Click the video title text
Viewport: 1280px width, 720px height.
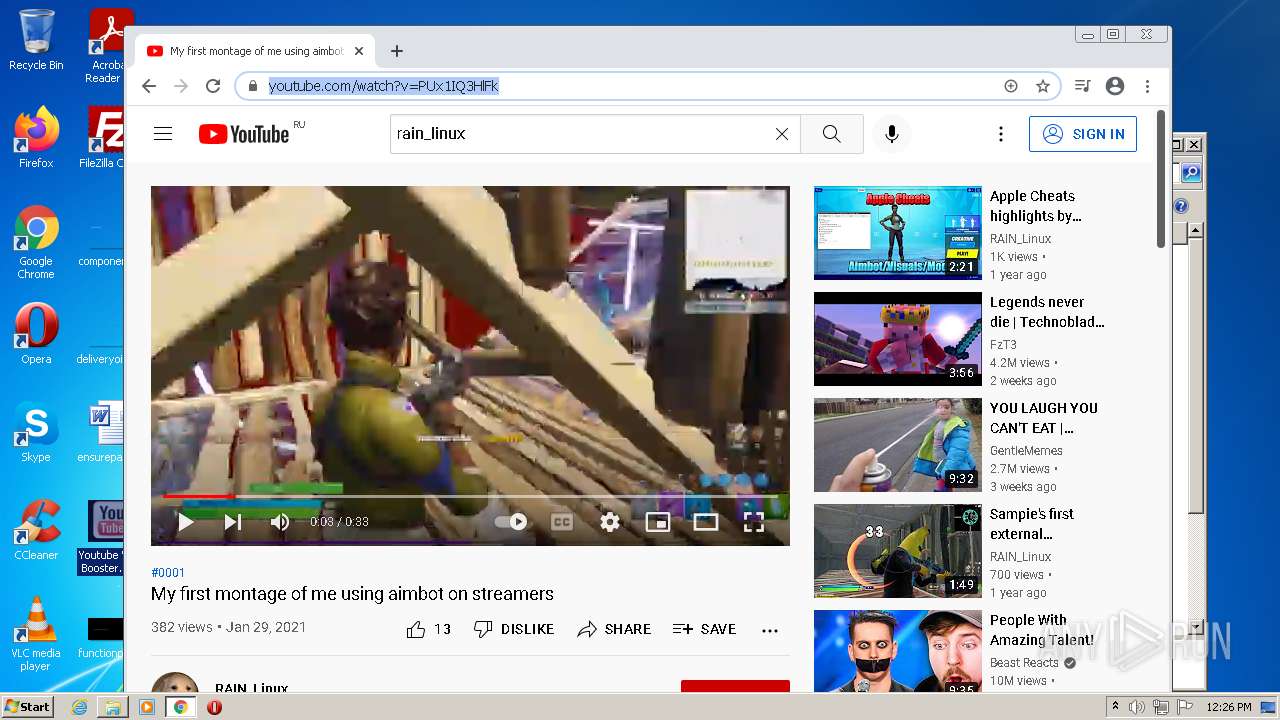click(352, 594)
